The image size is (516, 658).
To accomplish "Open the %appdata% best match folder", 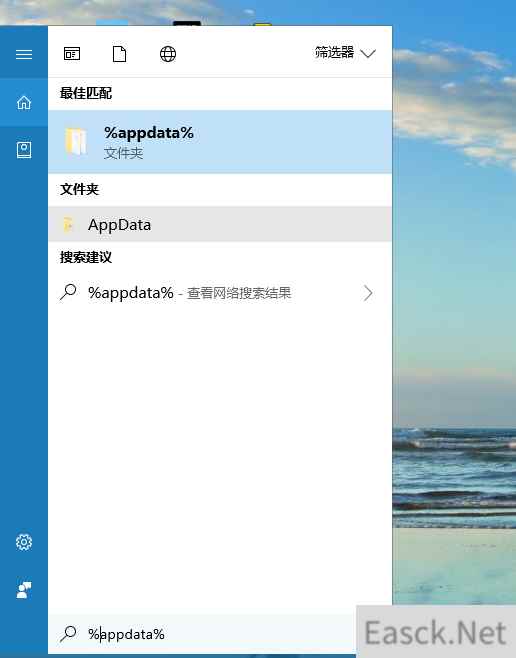I will pos(220,142).
